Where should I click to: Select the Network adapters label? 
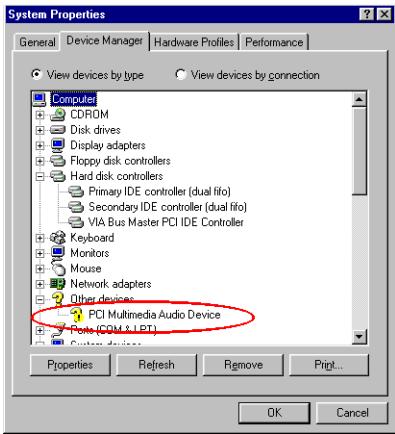(x=111, y=284)
